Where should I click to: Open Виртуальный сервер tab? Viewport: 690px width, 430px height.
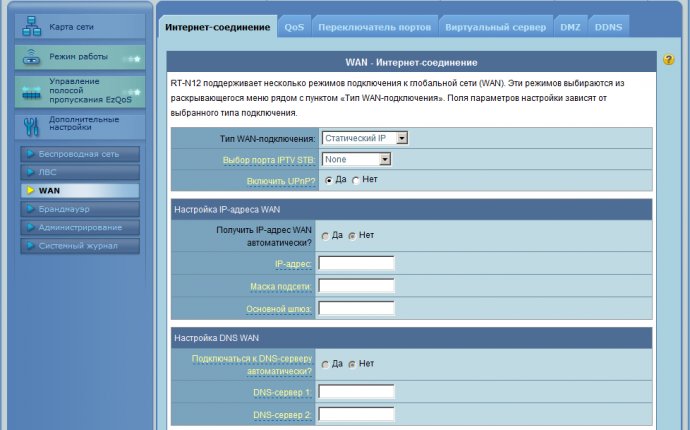pos(495,27)
